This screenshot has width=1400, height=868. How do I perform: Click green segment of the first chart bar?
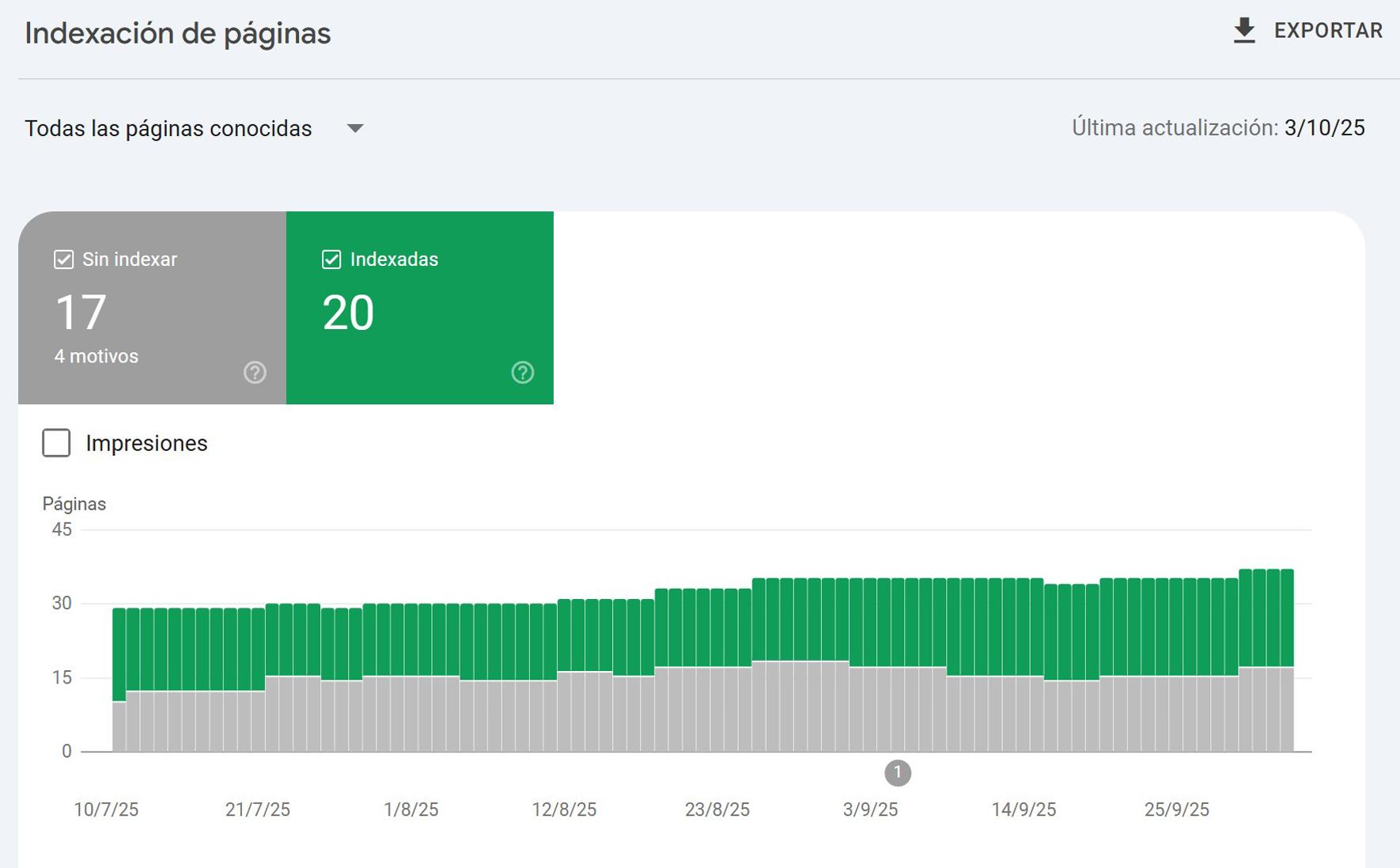pos(119,653)
